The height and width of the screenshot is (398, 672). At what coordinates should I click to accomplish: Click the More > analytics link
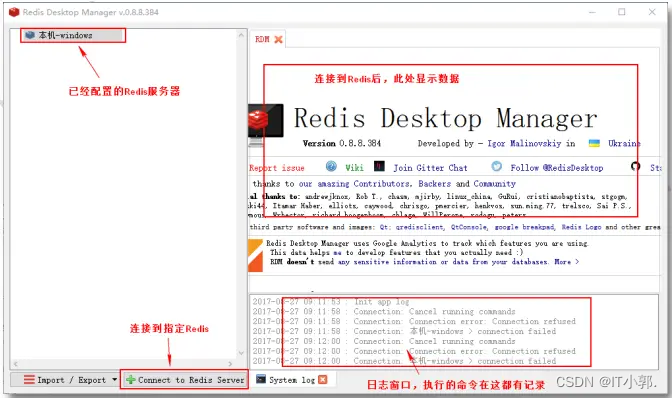(x=567, y=262)
